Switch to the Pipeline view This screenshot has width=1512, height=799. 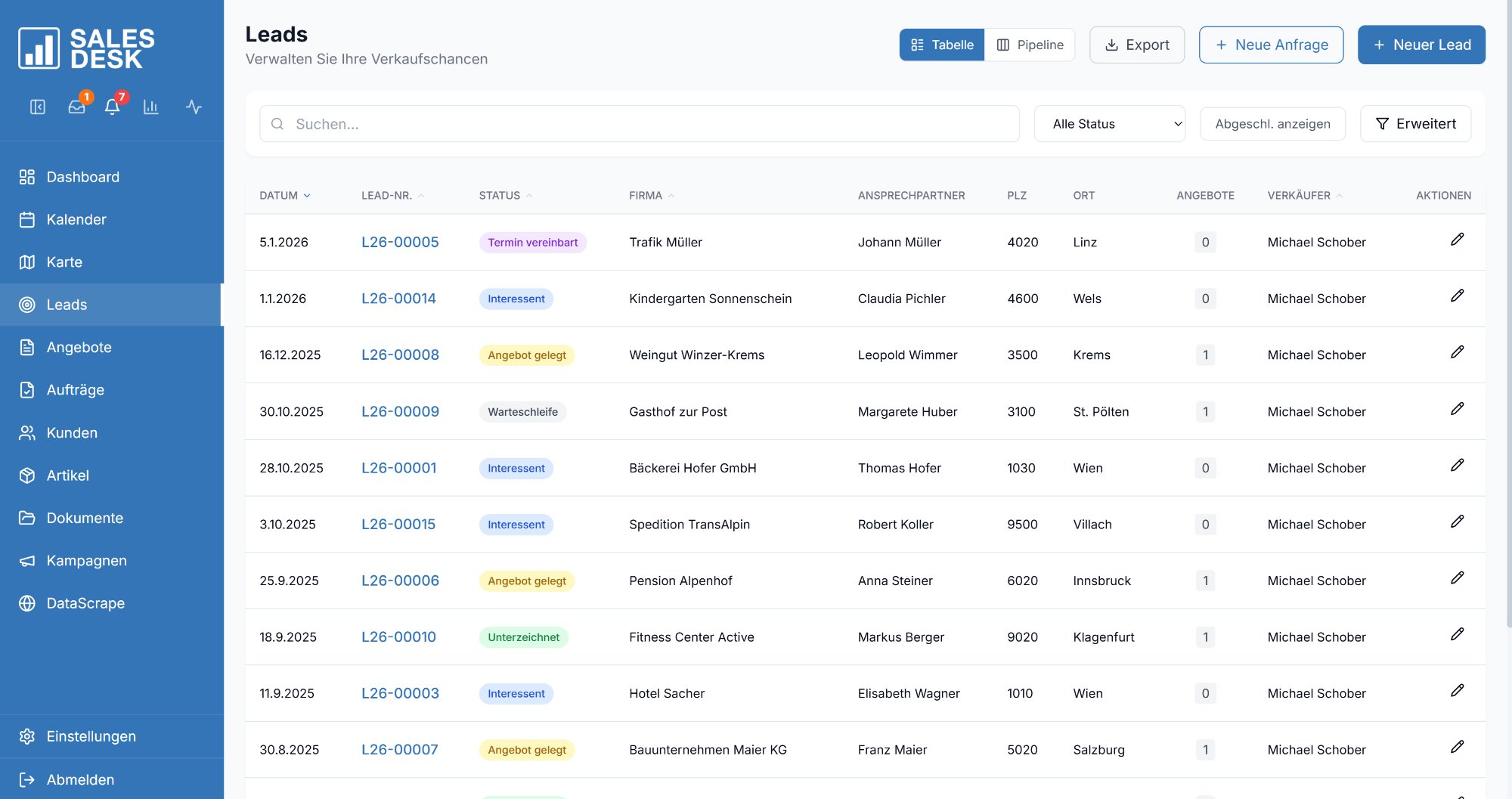point(1030,44)
